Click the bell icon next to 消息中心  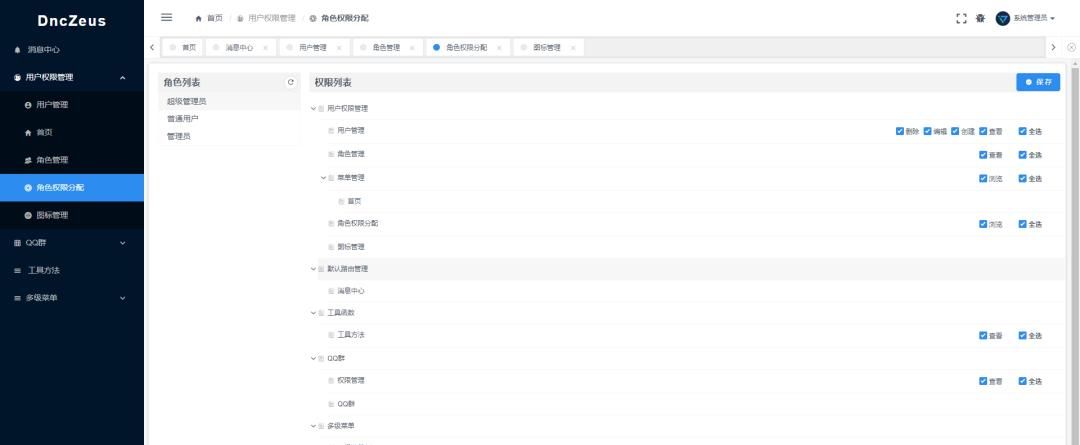click(18, 50)
